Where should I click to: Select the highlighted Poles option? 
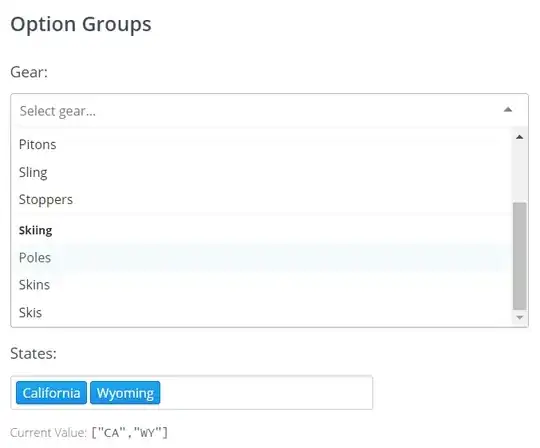click(x=262, y=258)
